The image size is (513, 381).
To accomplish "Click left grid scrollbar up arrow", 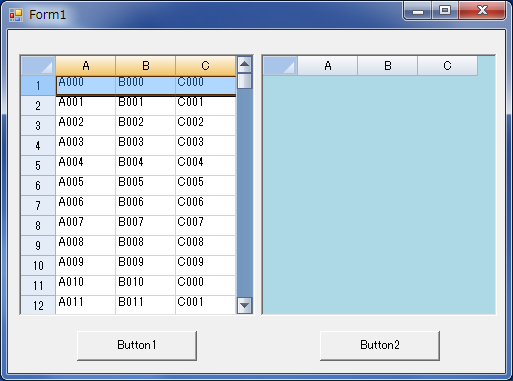I will tap(245, 65).
